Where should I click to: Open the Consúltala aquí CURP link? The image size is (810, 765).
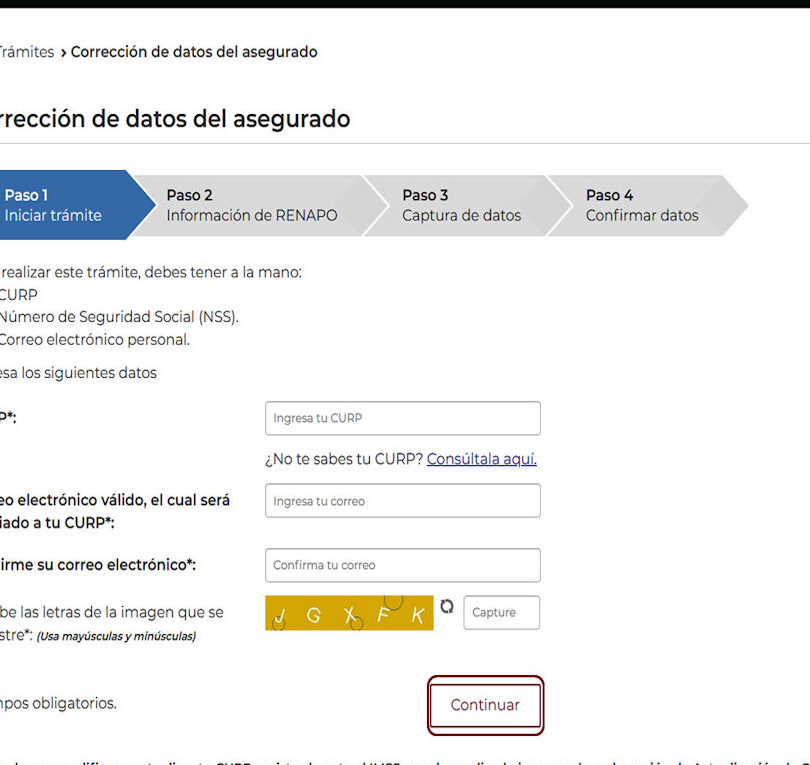pos(481,459)
